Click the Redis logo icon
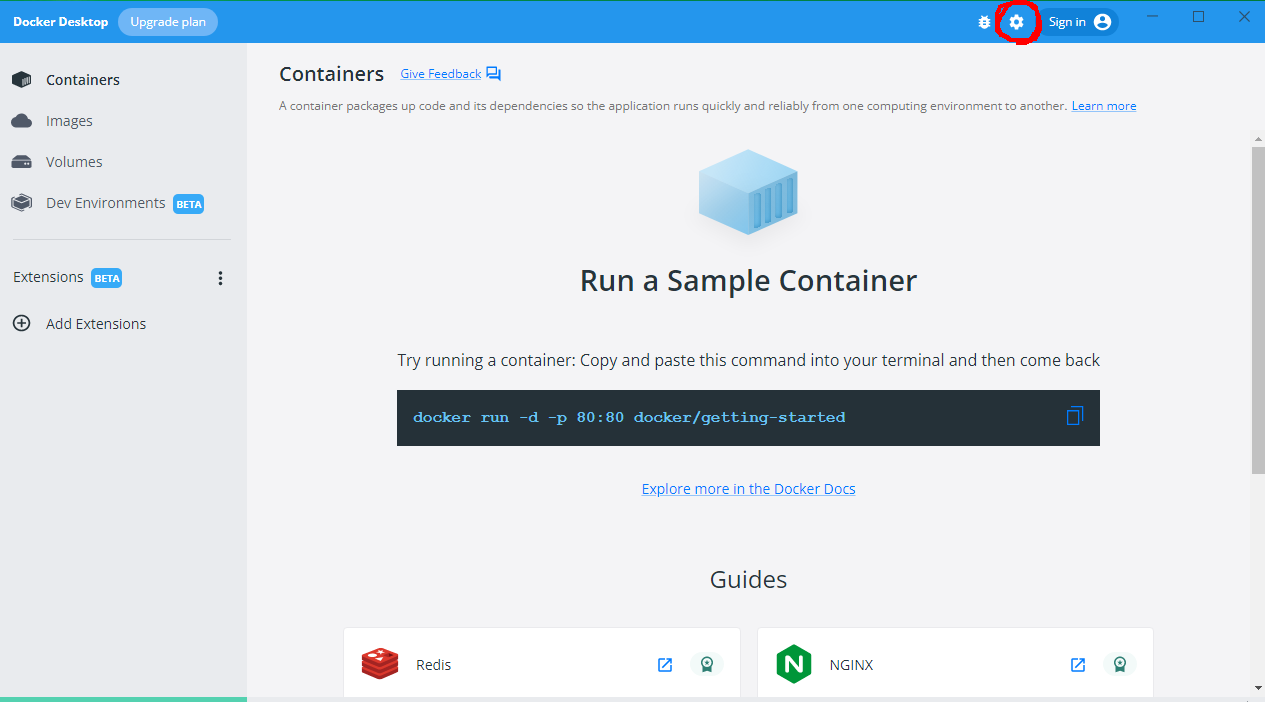 (x=380, y=664)
